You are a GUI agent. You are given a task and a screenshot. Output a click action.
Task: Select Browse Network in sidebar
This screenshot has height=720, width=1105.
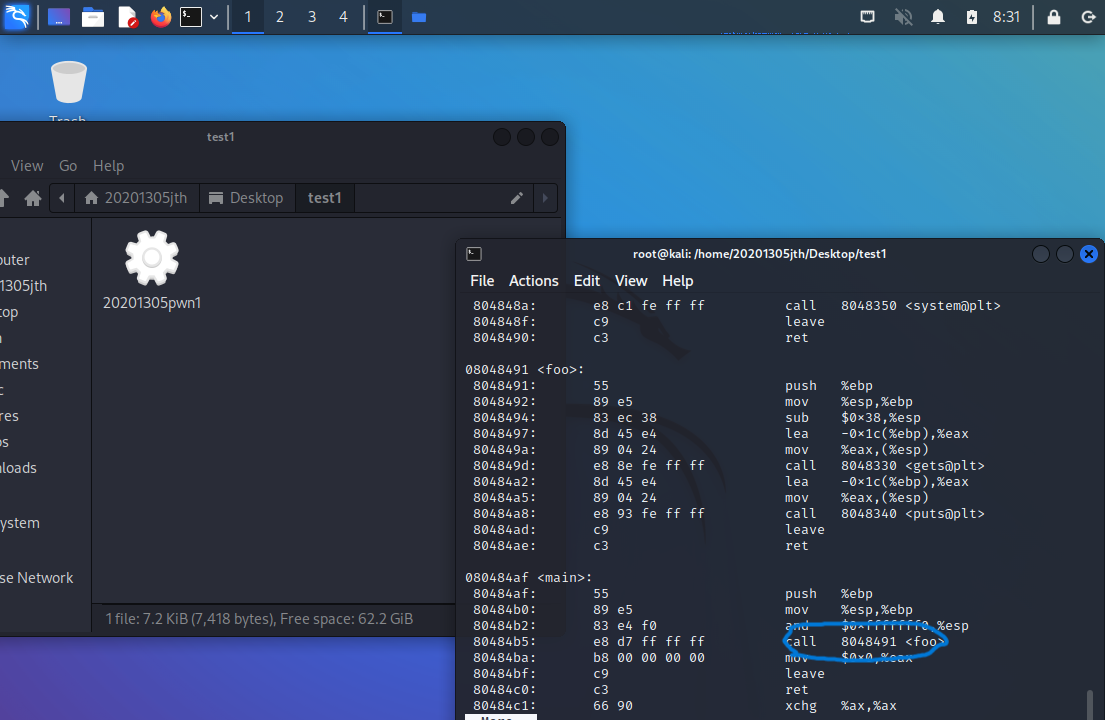(37, 578)
